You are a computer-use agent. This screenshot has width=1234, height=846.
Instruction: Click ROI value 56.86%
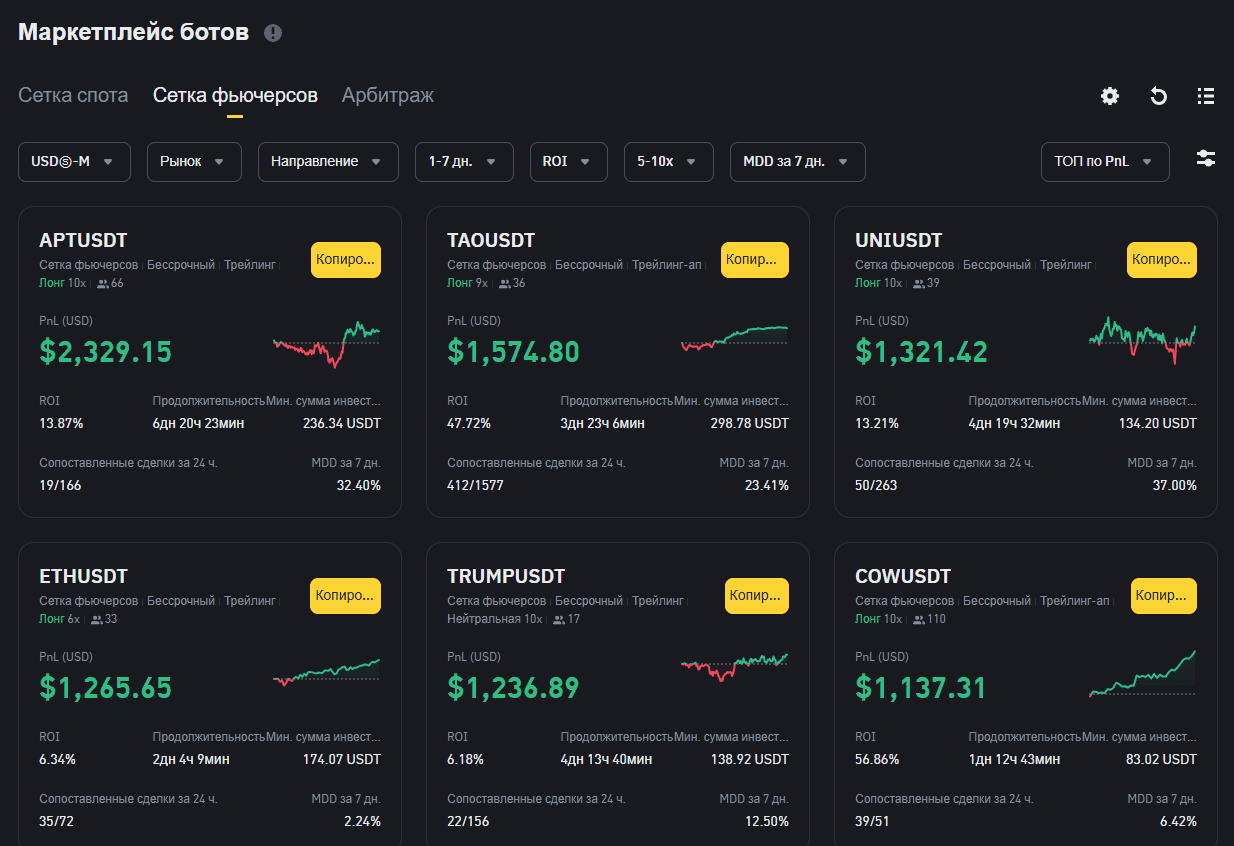point(877,759)
